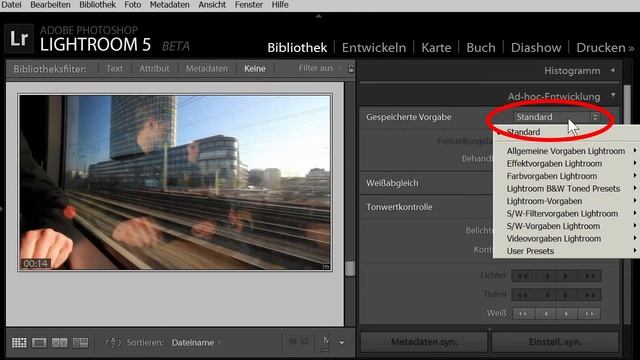Show more modules with double-arrow
Image resolution: width=640 pixels, height=360 pixels.
[x=631, y=49]
